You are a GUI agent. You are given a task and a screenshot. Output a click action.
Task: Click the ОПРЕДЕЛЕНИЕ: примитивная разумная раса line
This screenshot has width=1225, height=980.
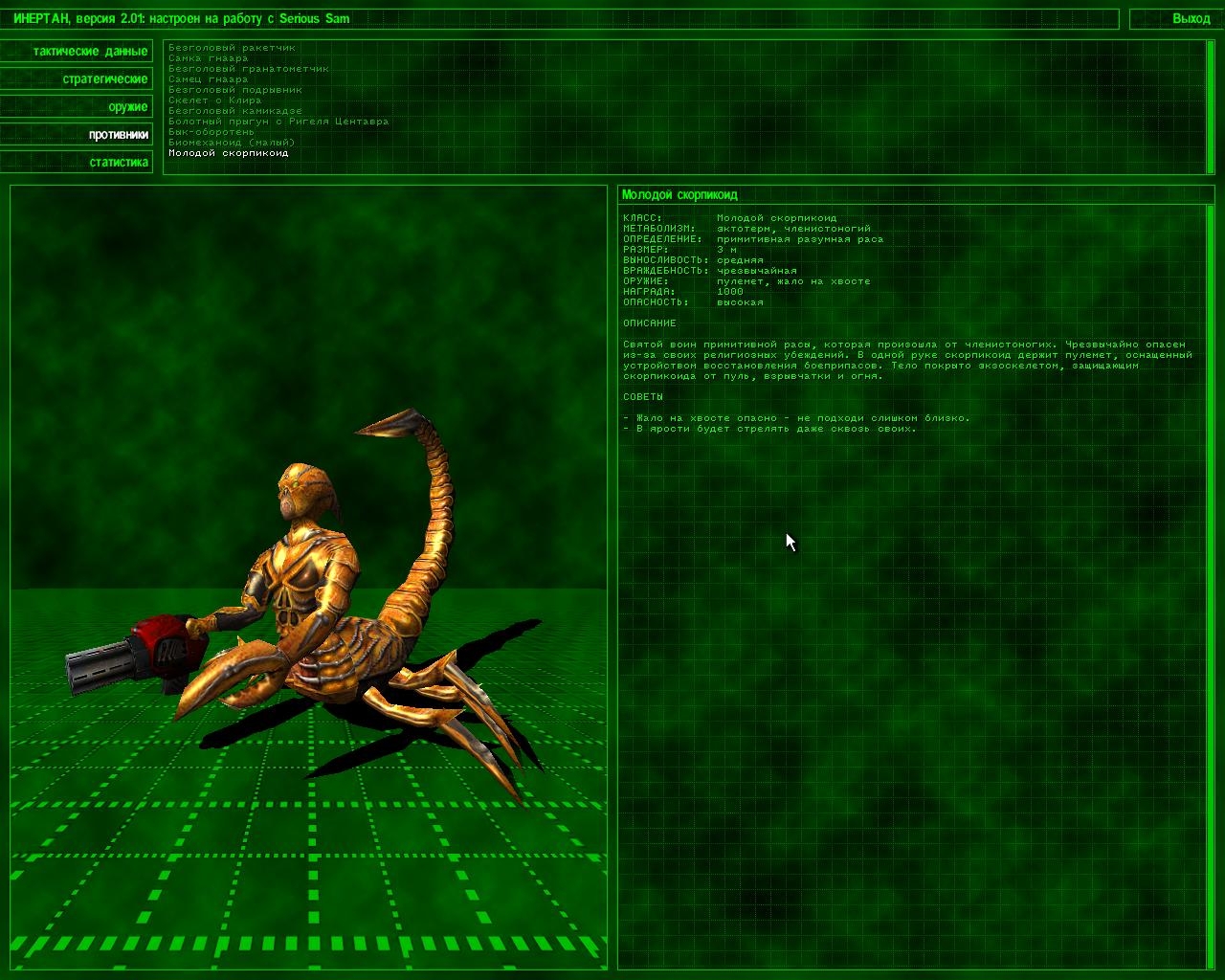[753, 238]
